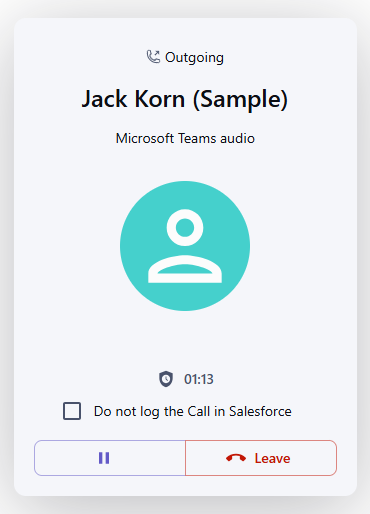Click the word '(Sample)' in contact title
Image resolution: width=370 pixels, height=514 pixels.
[x=240, y=99]
